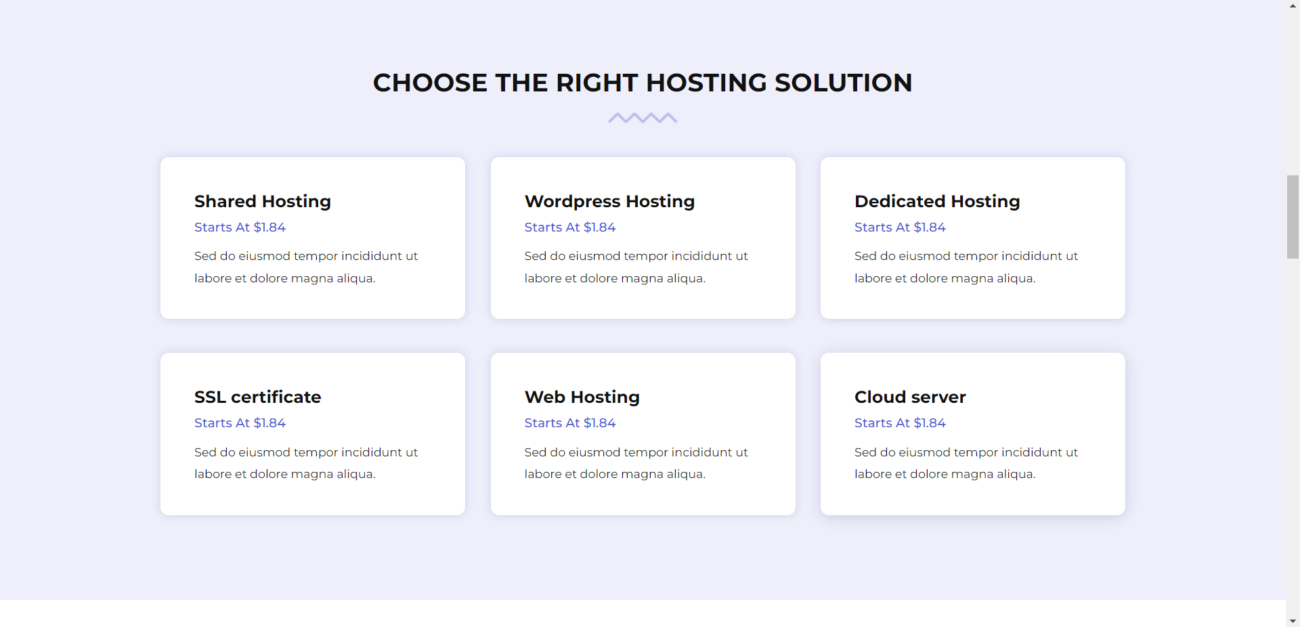Select the Web Hosting card area
This screenshot has height=627, width=1300.
point(642,433)
